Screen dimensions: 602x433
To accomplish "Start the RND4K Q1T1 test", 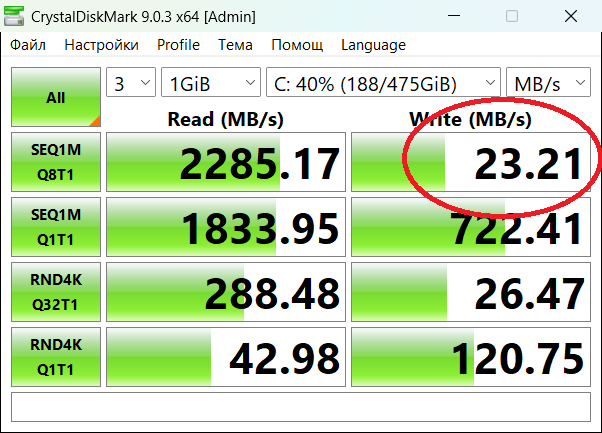I will tap(56, 357).
